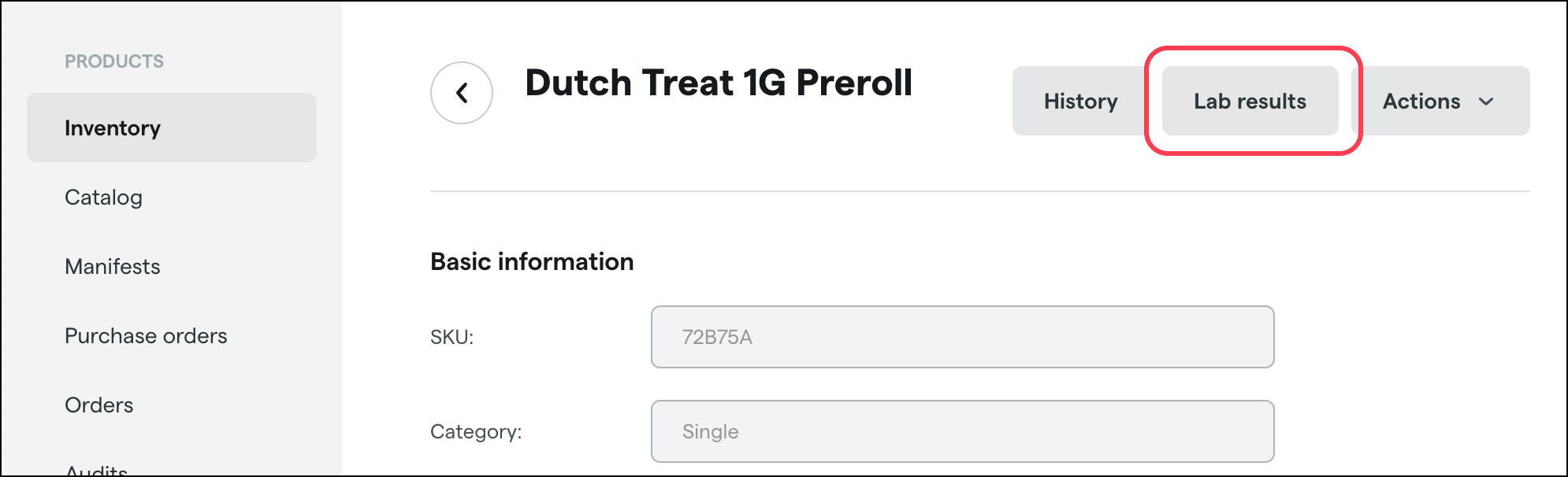Click the SKU input field showing 72B75A
The image size is (1568, 477).
click(962, 337)
